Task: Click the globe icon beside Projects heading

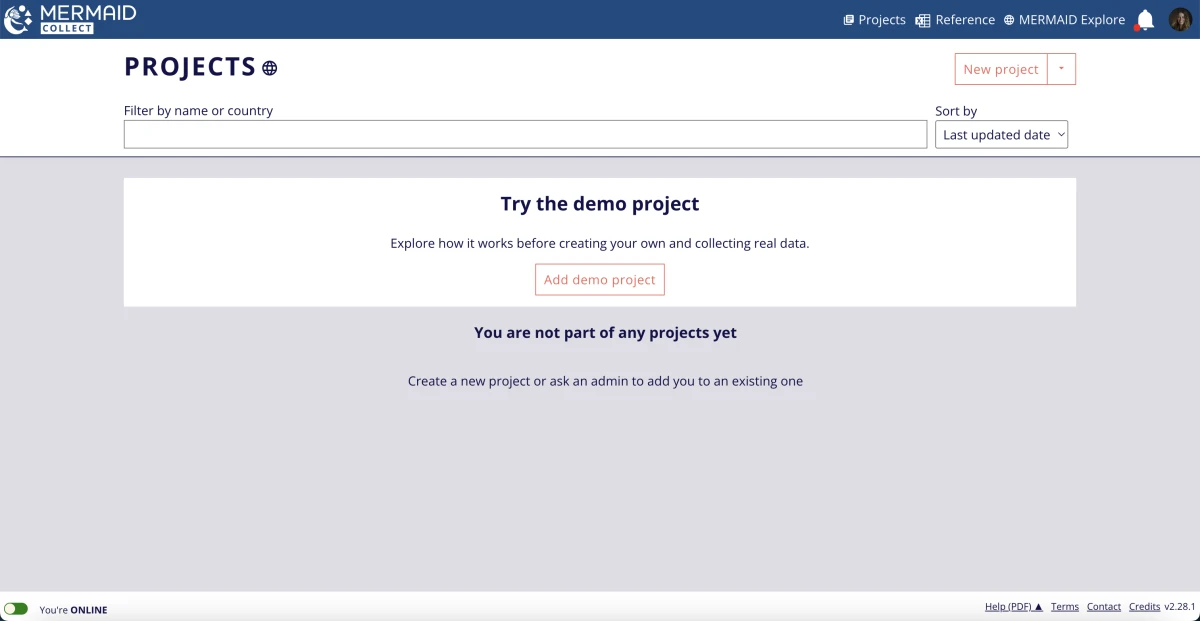Action: (269, 68)
